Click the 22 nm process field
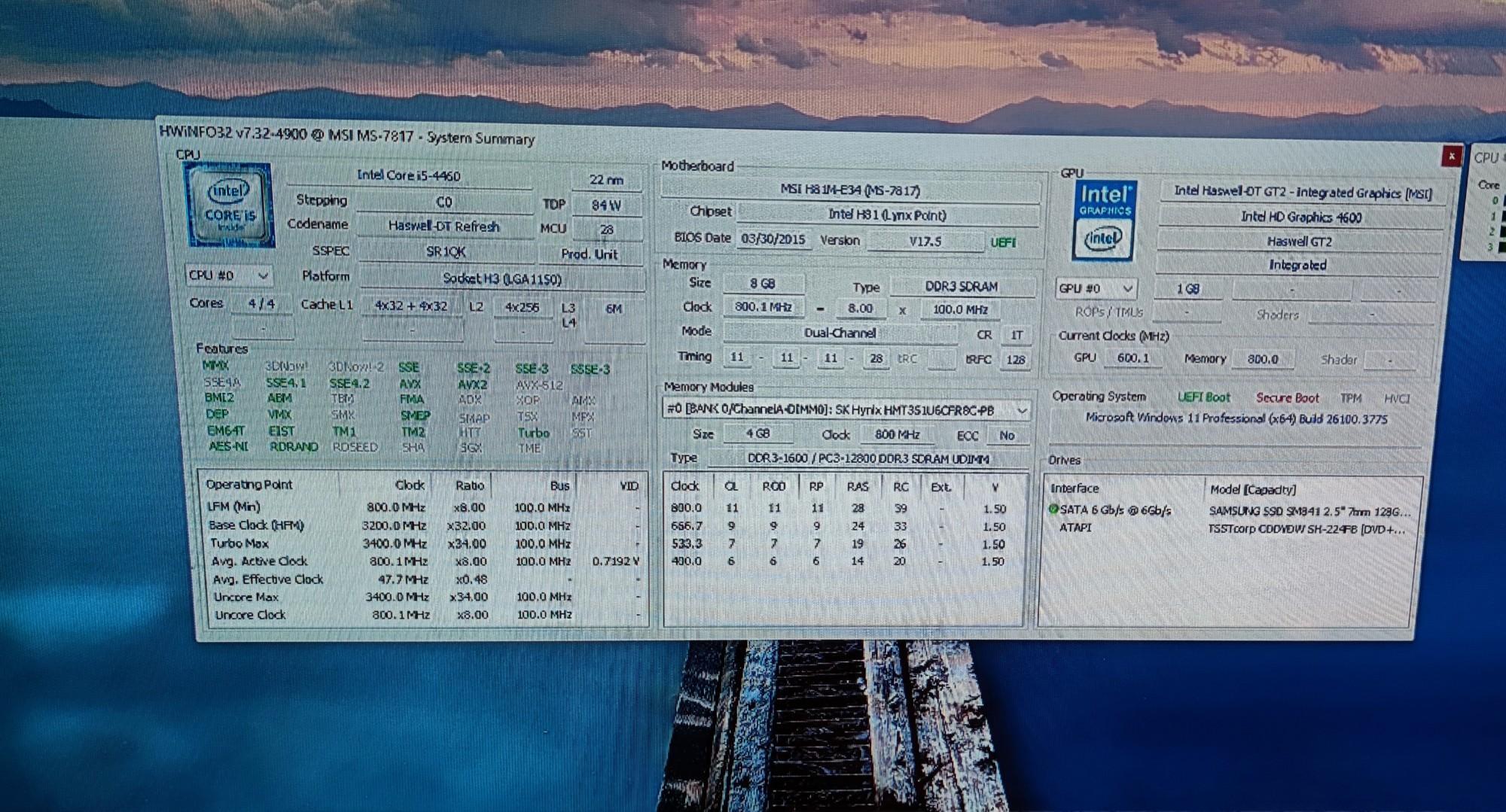Image resolution: width=1506 pixels, height=812 pixels. [606, 180]
